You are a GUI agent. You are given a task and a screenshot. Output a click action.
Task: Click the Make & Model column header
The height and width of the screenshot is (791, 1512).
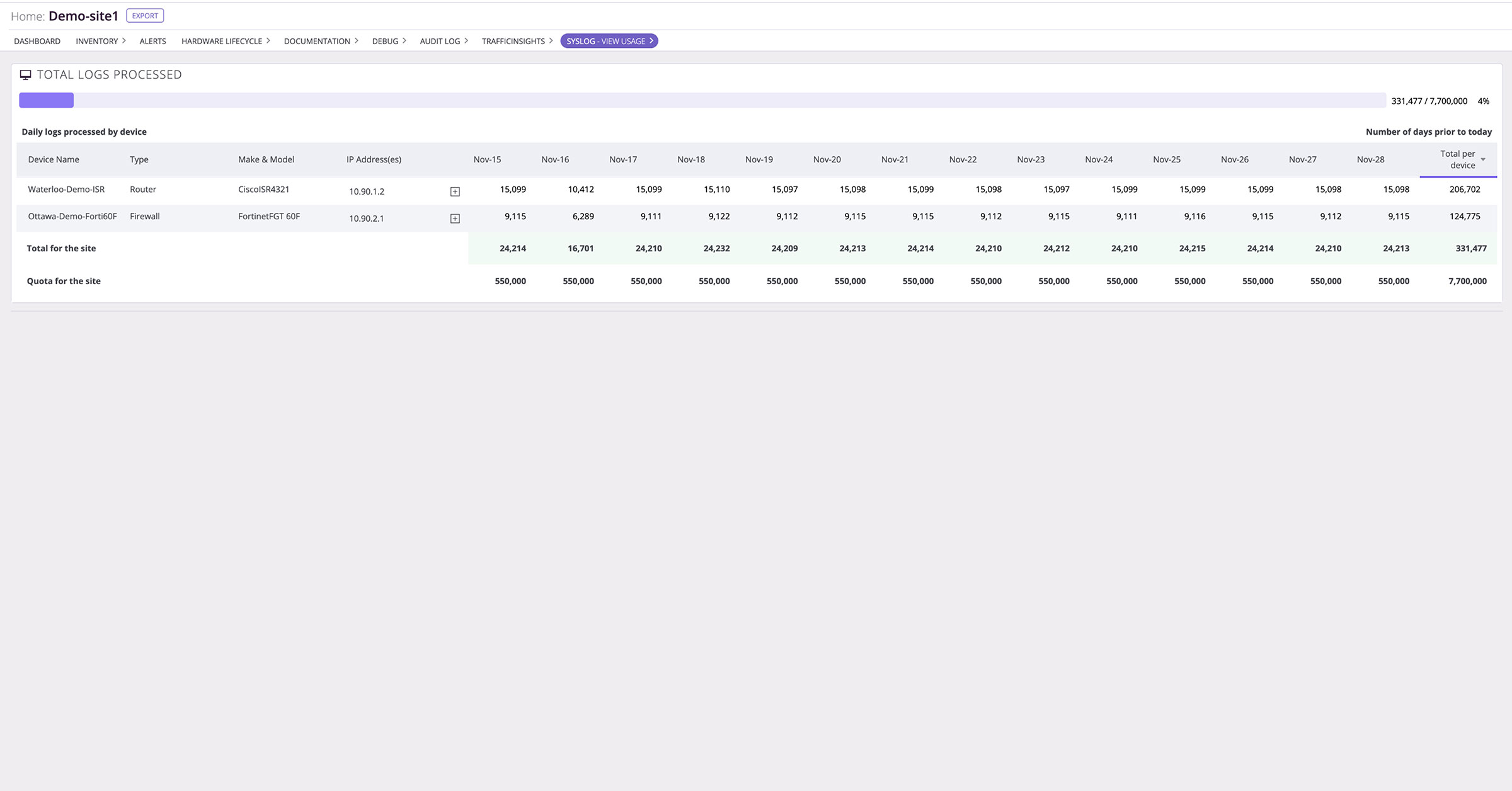(266, 159)
